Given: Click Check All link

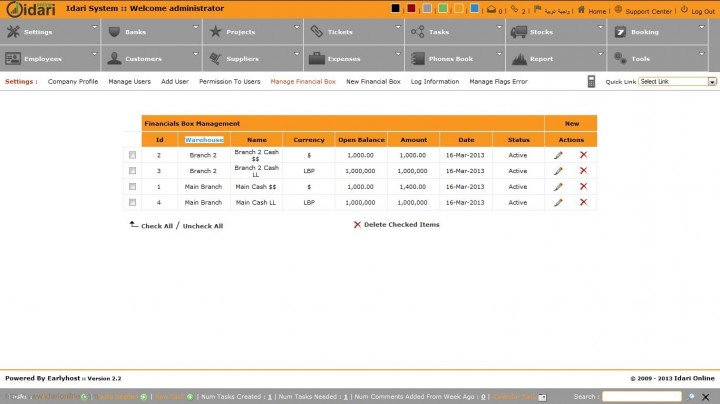Looking at the screenshot, I should (157, 226).
